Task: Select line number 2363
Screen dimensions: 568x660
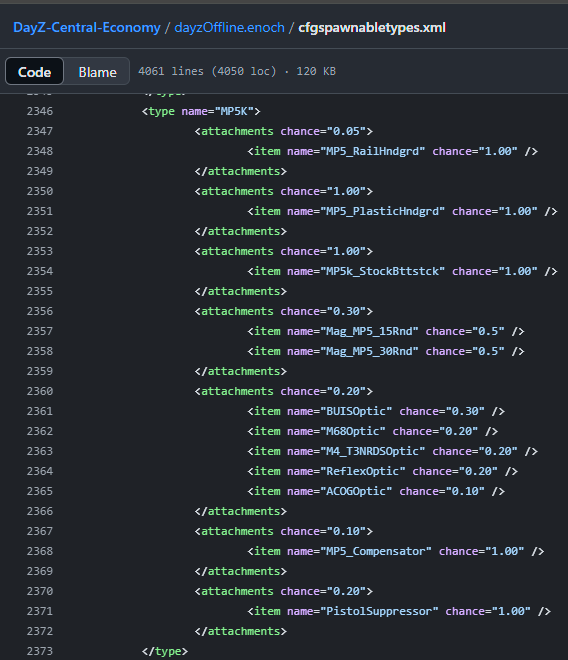Action: tap(40, 451)
